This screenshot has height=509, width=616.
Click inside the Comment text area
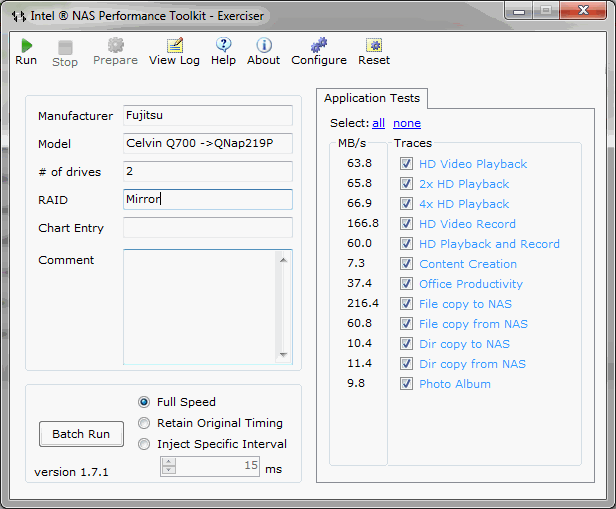coord(200,307)
